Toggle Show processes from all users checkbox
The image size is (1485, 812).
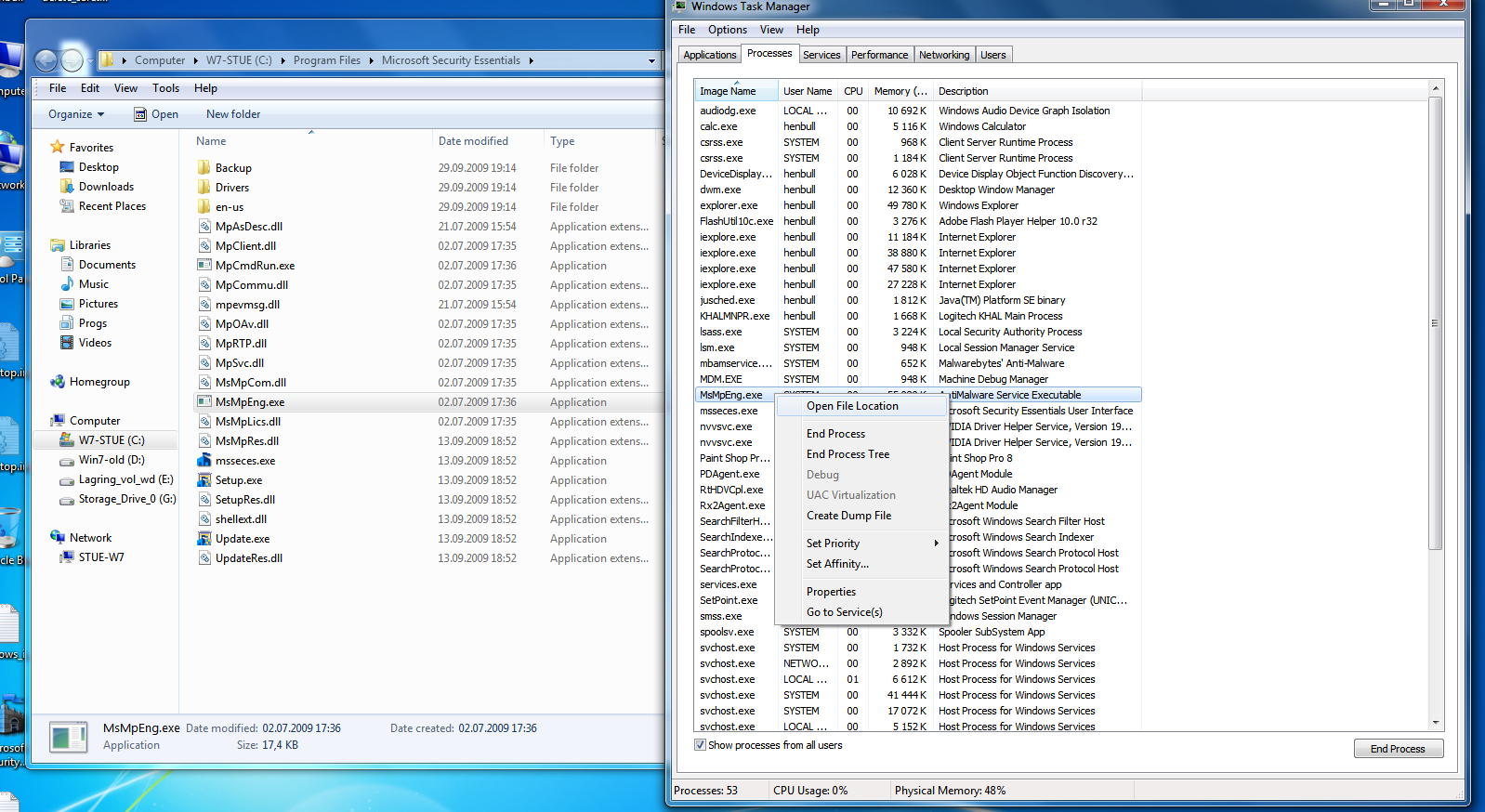[x=700, y=745]
